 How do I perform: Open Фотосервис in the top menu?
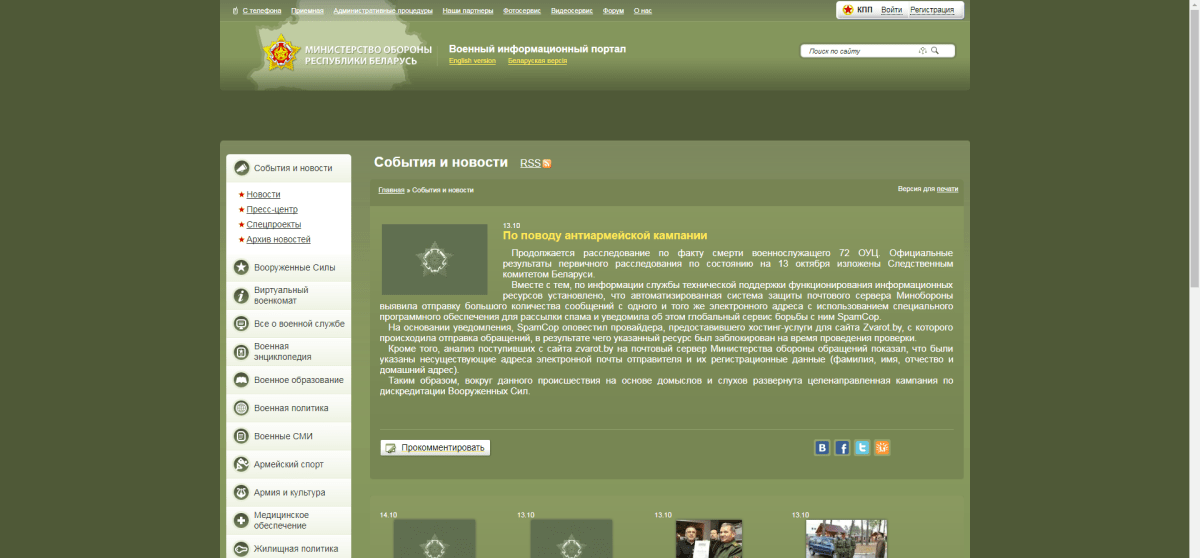click(x=521, y=11)
